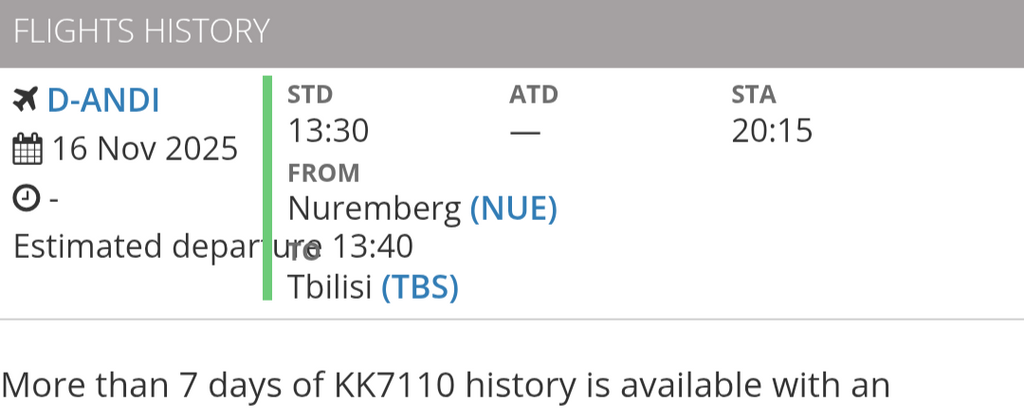Open the D-ANDI aircraft registration link
1024x416 pixels.
pos(104,100)
